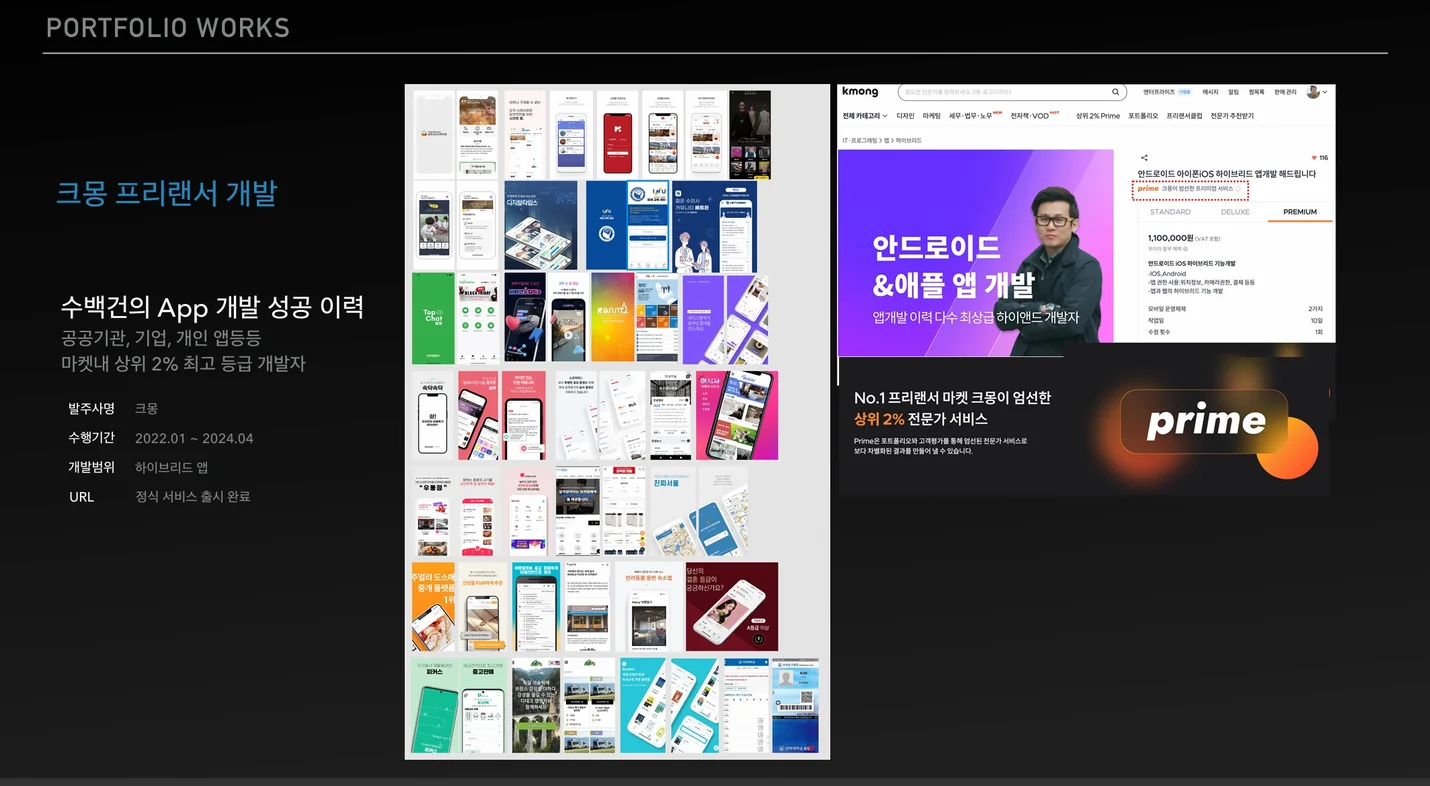Open 메시지 in the kmong header
Screen dimensions: 1430x786
1210,92
